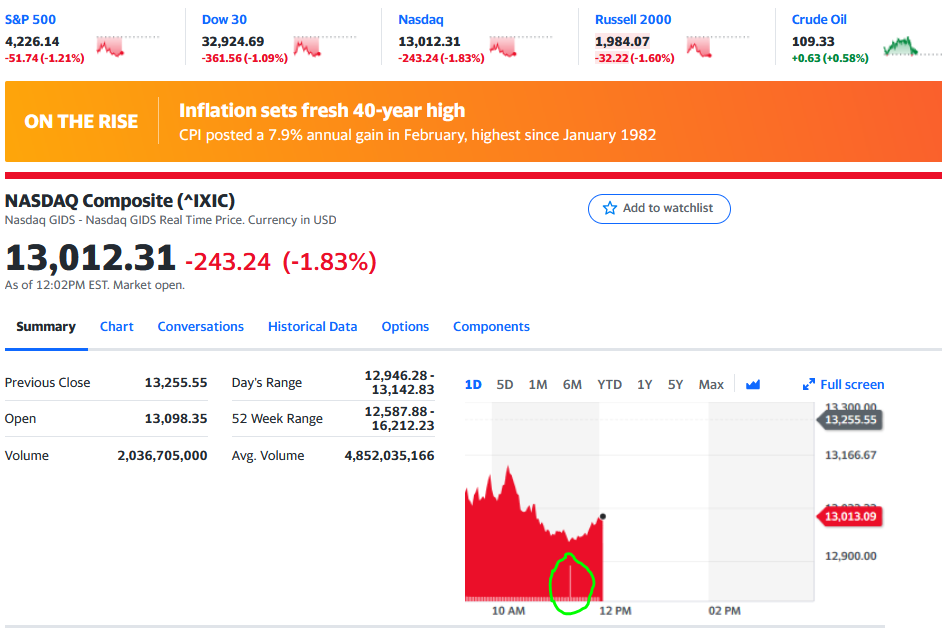The width and height of the screenshot is (942, 633).
Task: Select the 5Y chart range
Action: (675, 384)
